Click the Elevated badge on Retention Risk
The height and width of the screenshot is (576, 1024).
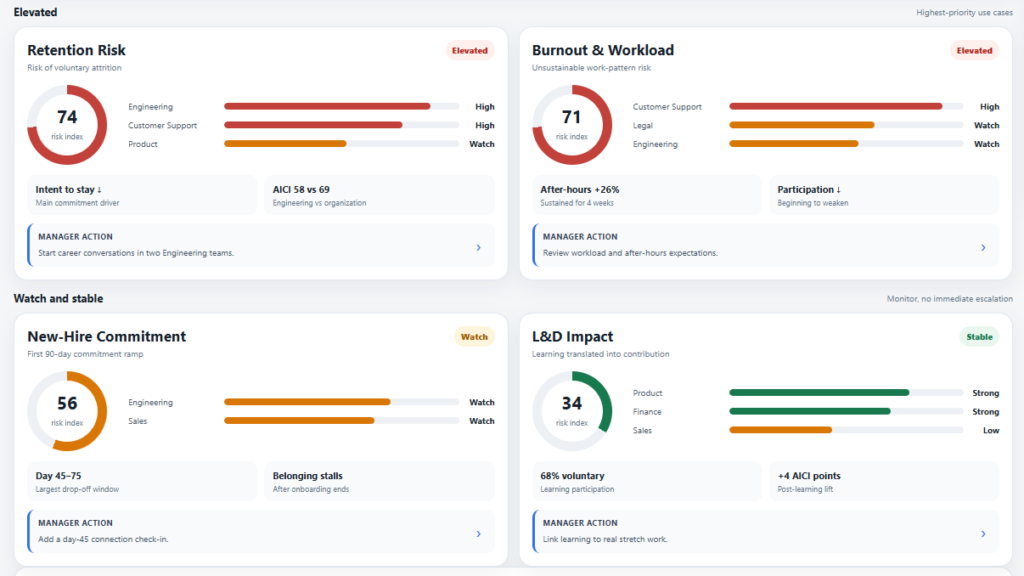[x=470, y=50]
